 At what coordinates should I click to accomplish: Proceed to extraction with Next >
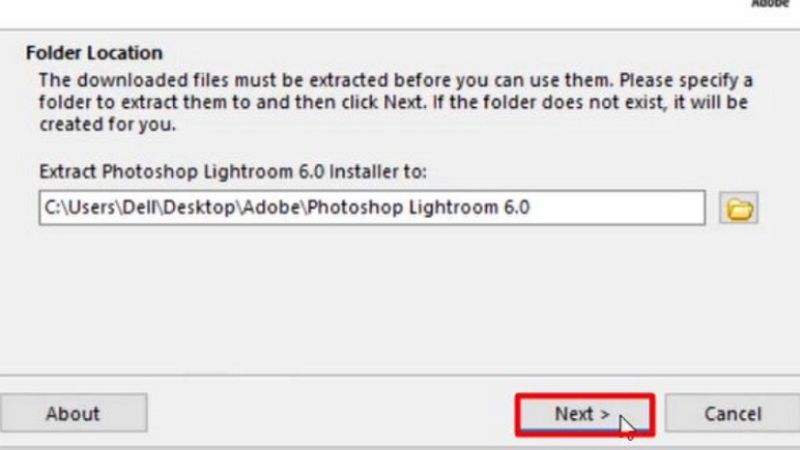tap(584, 413)
